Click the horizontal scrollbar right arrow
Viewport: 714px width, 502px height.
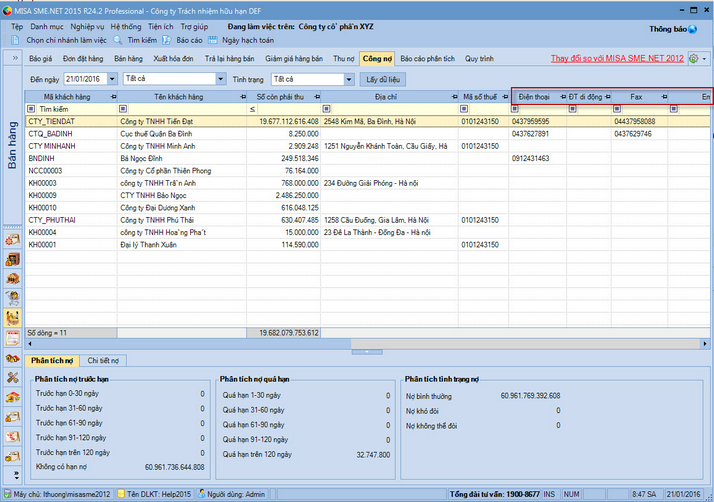(705, 344)
